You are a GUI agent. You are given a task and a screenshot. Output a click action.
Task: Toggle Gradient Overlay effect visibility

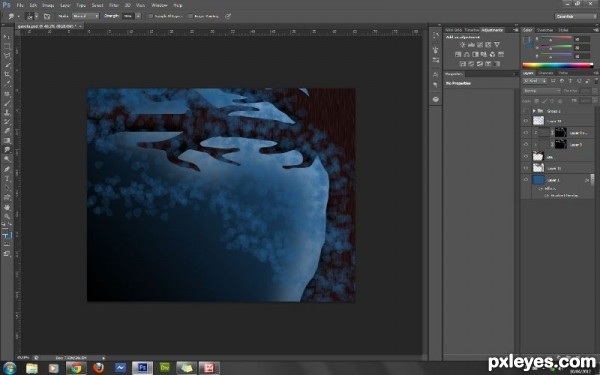tap(546, 195)
